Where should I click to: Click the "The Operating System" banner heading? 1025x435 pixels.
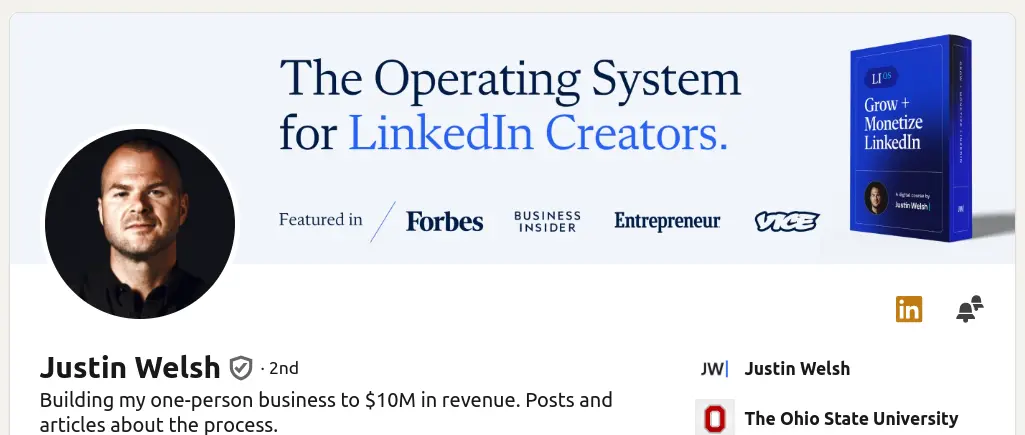pos(510,78)
